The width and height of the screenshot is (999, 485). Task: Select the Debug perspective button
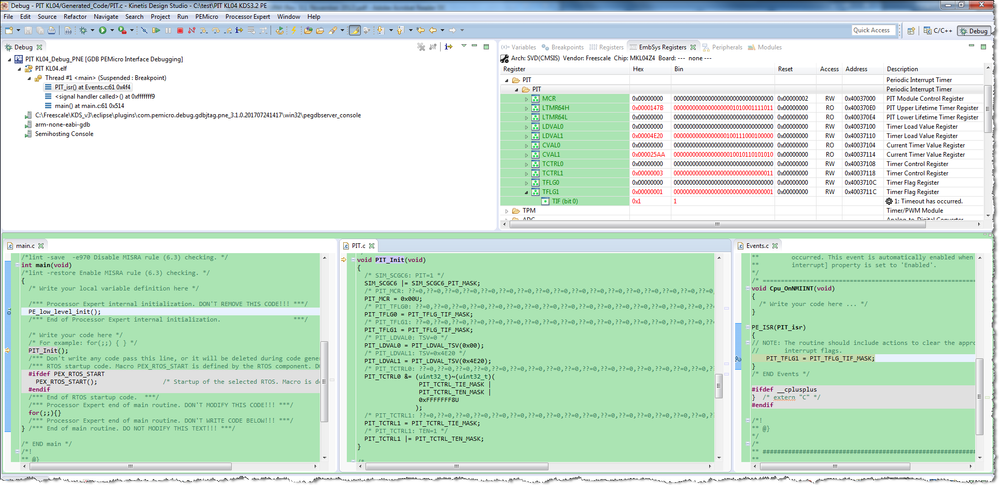click(x=975, y=31)
